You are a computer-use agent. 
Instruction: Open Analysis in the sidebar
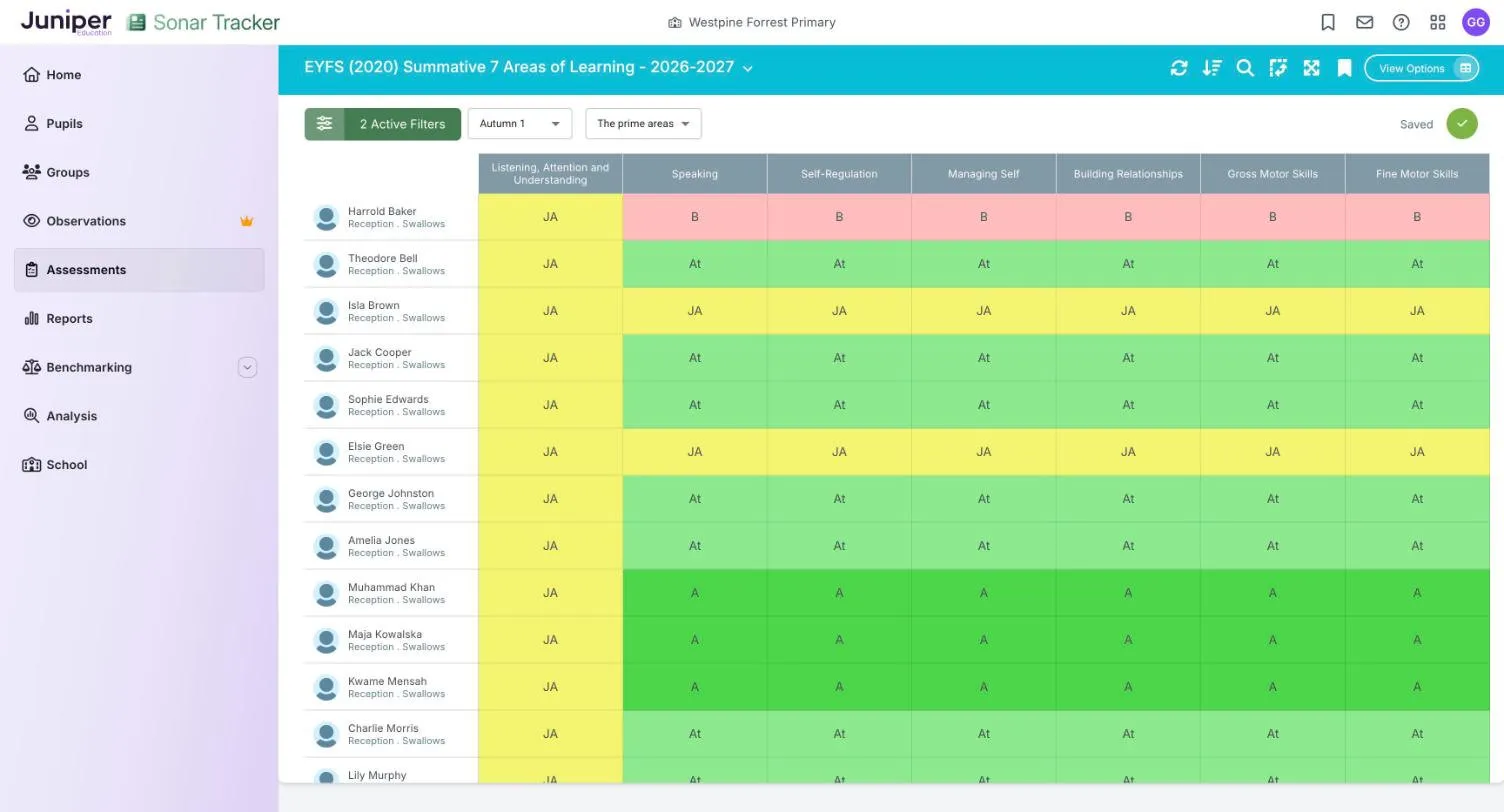(139, 416)
